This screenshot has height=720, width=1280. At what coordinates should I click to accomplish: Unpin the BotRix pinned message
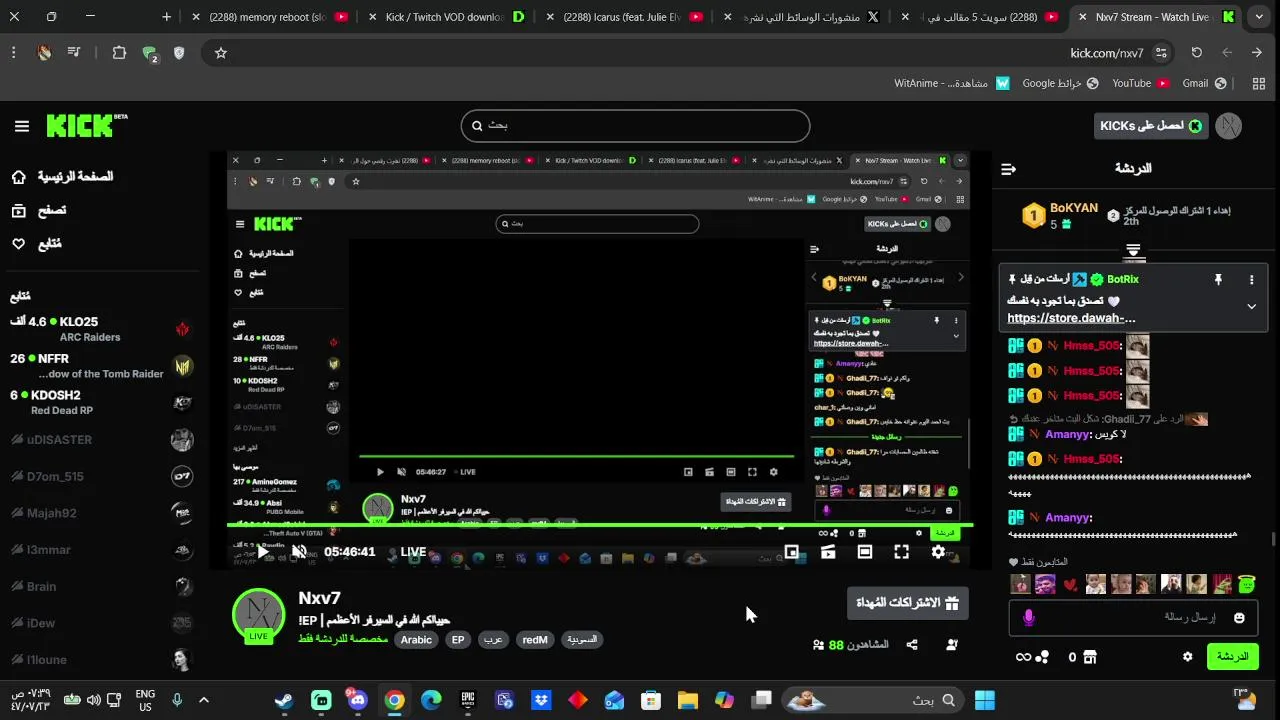(1218, 280)
